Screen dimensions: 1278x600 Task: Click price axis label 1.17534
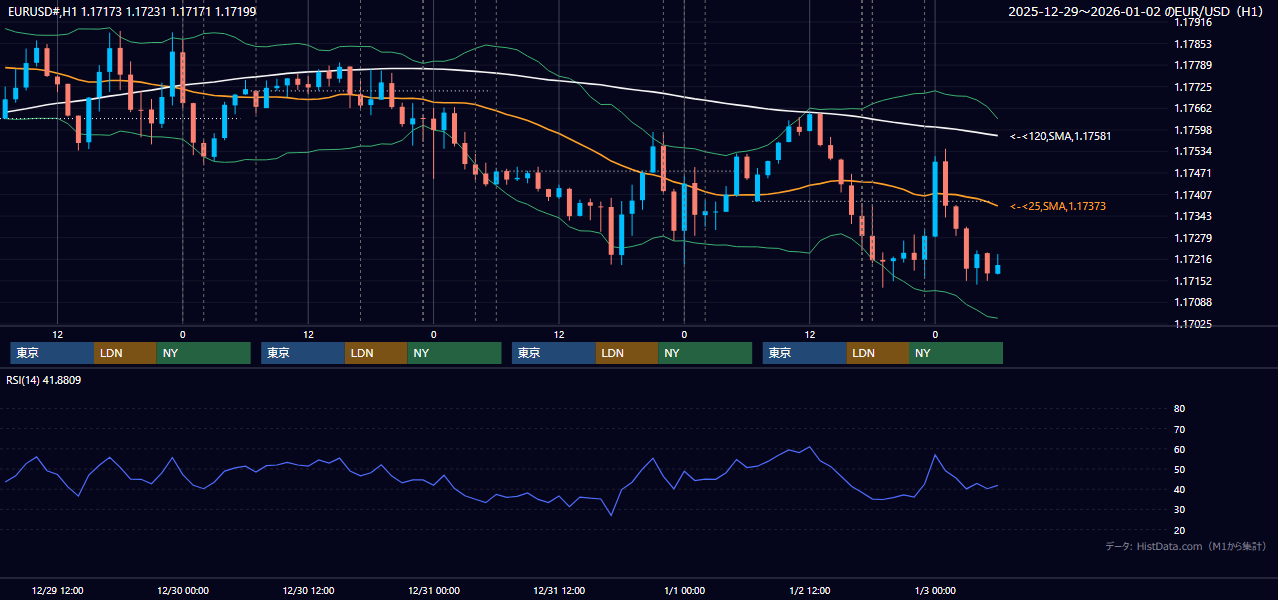1192,151
